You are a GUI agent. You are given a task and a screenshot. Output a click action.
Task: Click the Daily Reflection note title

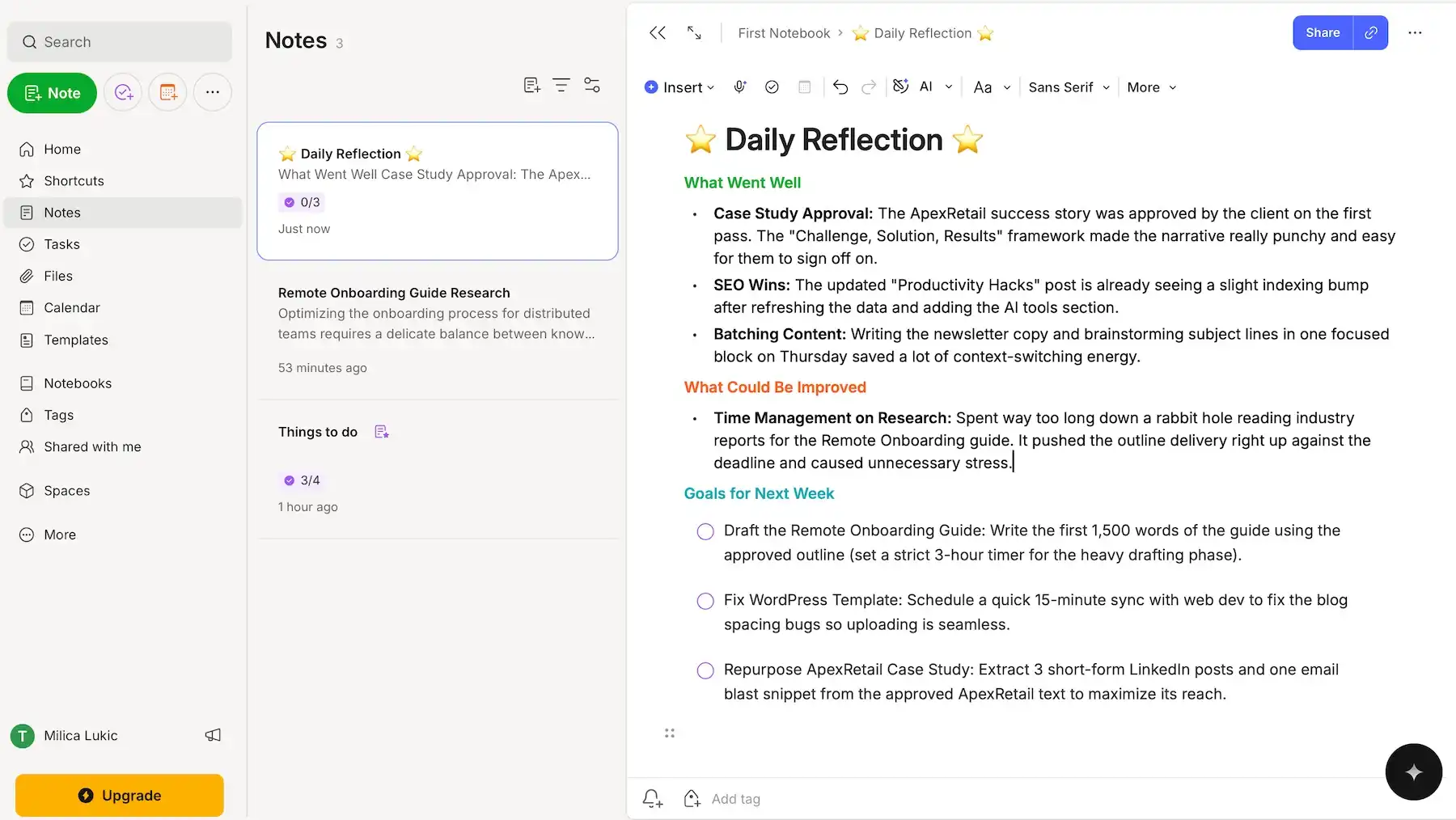click(834, 140)
